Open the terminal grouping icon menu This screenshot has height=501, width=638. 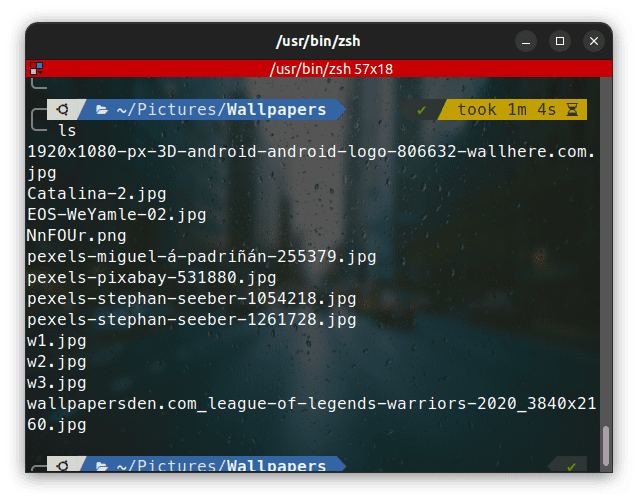point(36,69)
